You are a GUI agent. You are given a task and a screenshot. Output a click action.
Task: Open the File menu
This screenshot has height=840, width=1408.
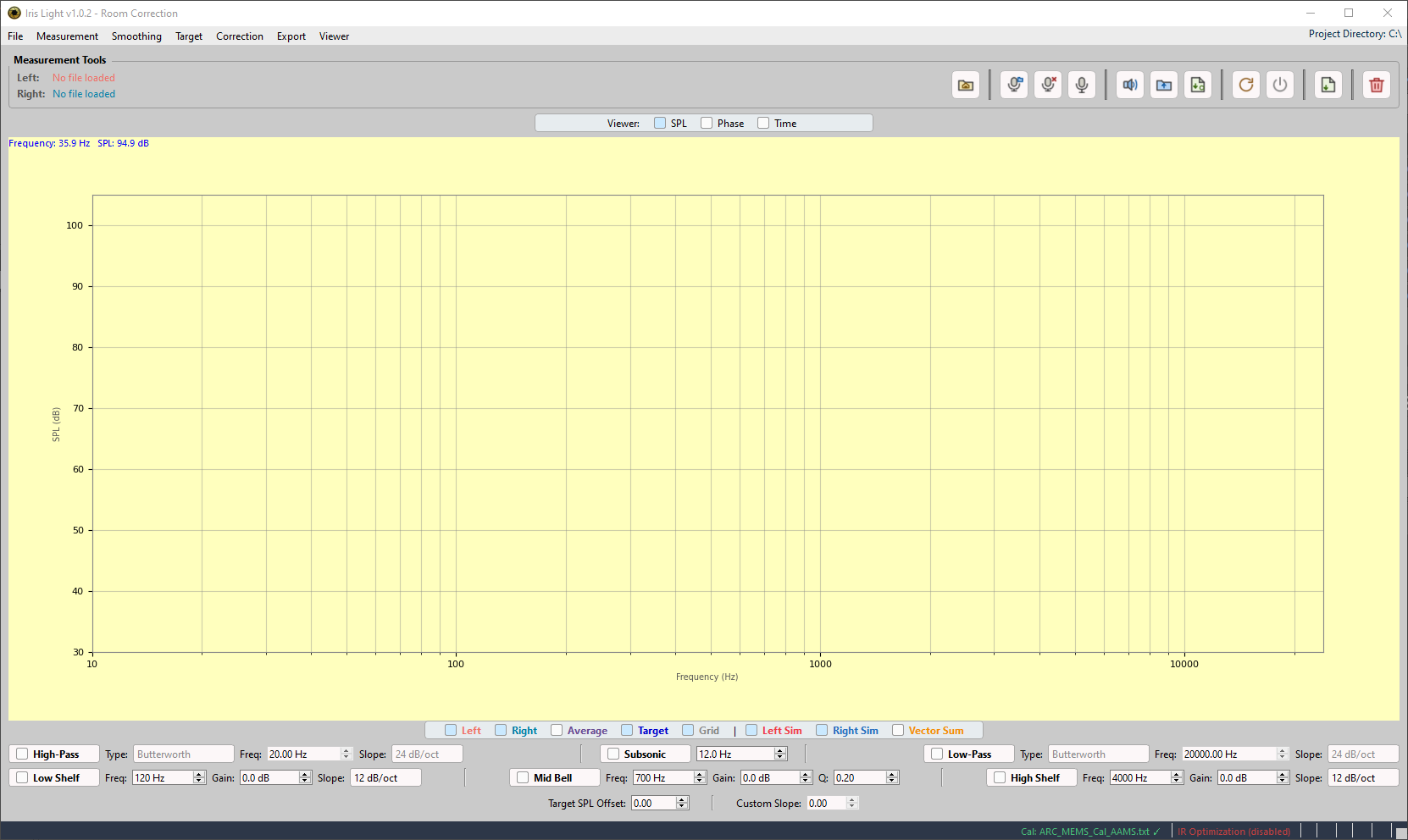[x=15, y=36]
